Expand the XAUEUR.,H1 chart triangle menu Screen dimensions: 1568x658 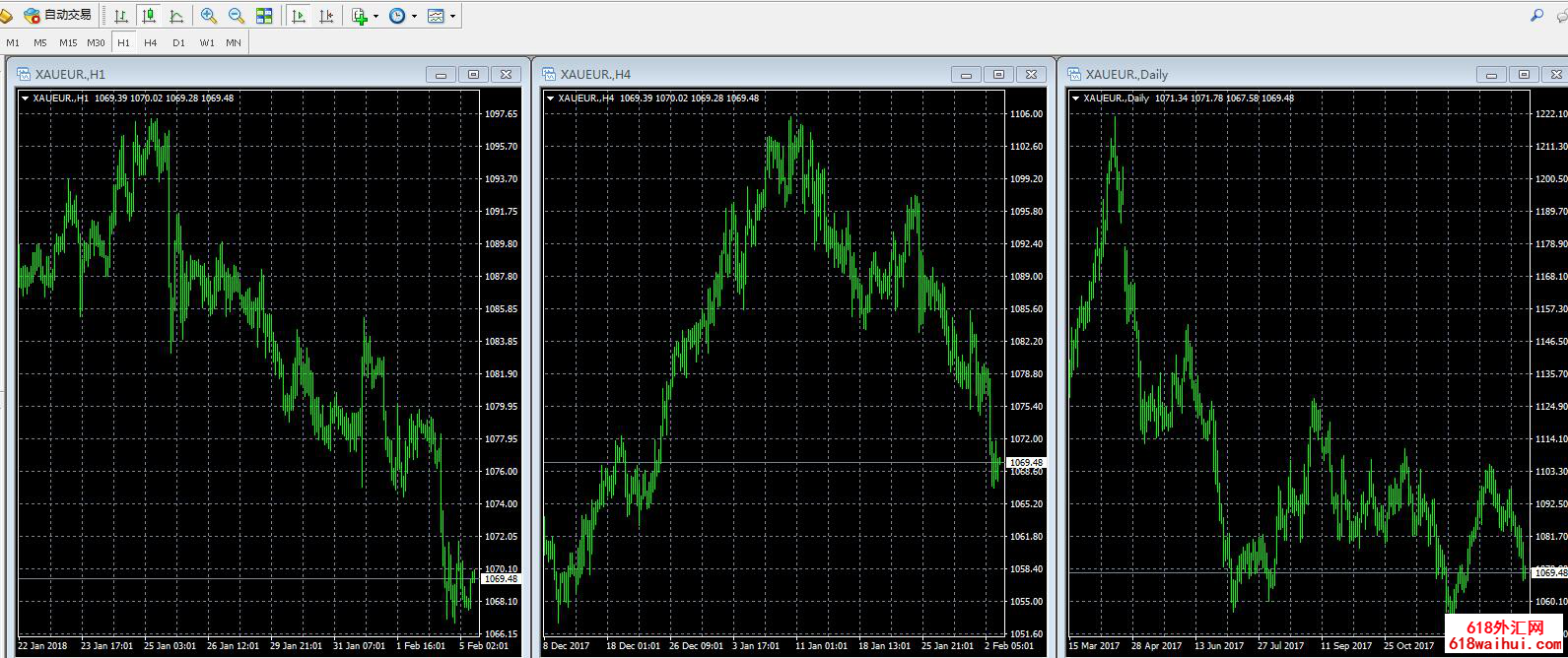pos(25,98)
